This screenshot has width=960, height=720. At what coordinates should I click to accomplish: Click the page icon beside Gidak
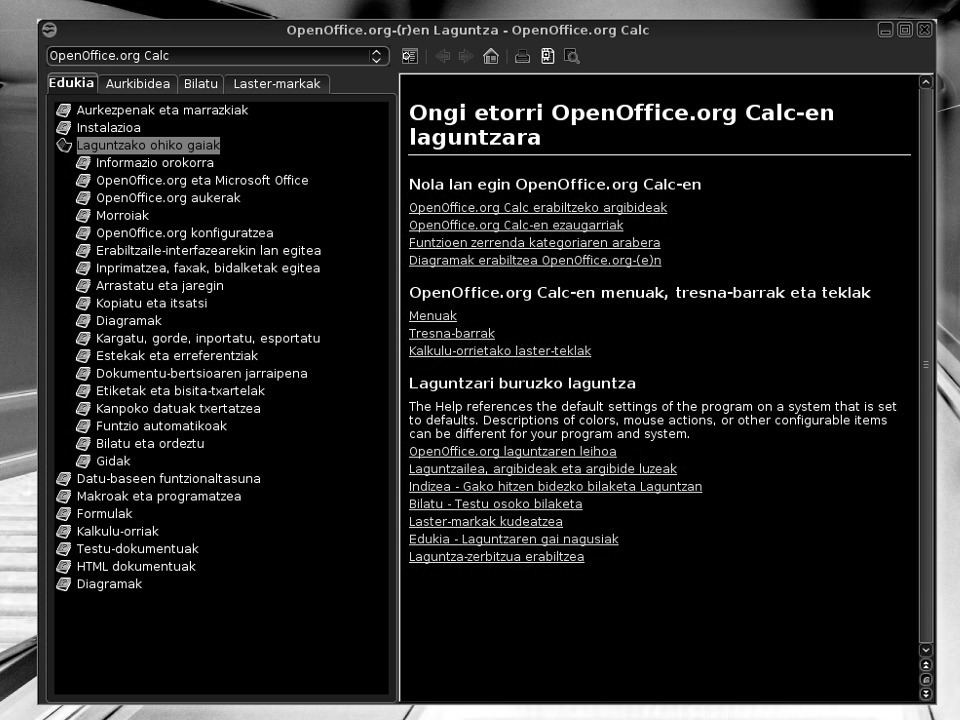point(83,461)
